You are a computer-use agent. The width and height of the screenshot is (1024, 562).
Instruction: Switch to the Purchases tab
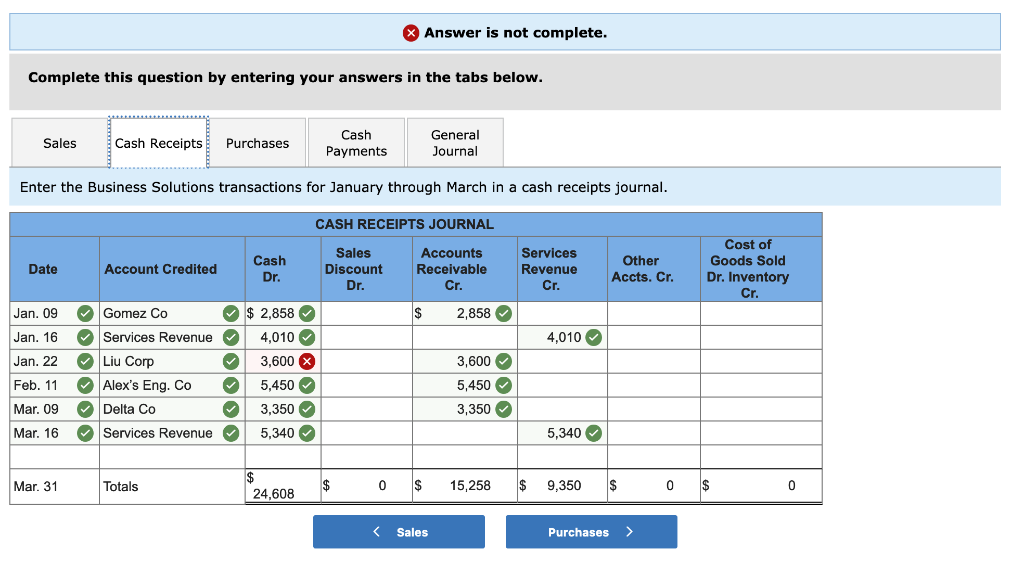coord(257,143)
